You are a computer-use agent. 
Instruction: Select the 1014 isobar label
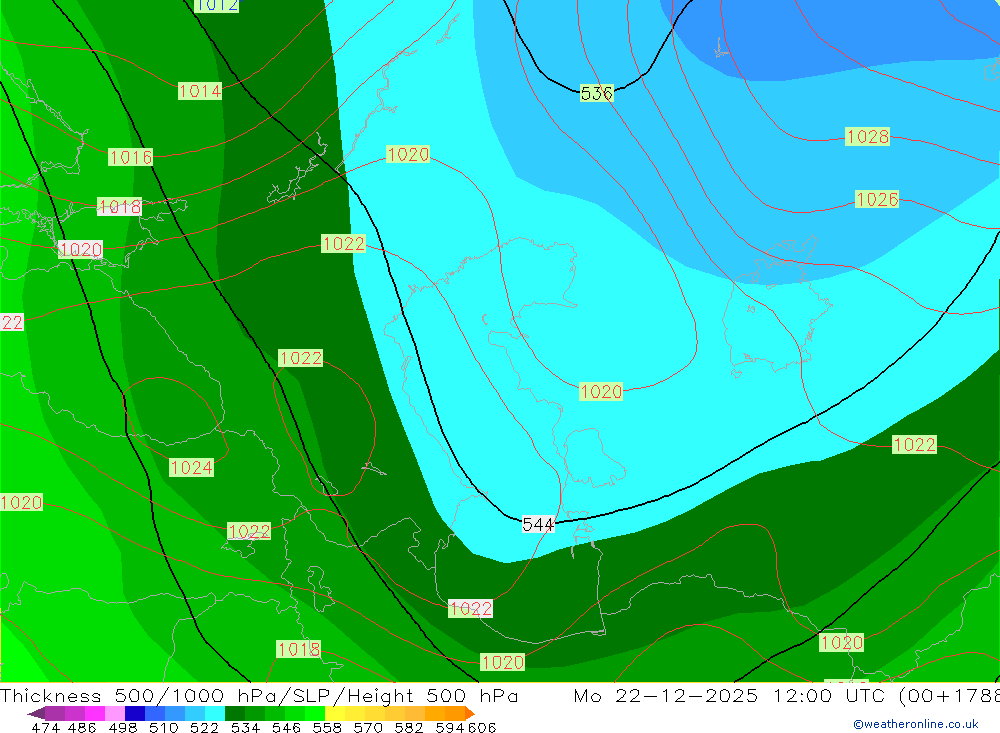pyautogui.click(x=200, y=91)
